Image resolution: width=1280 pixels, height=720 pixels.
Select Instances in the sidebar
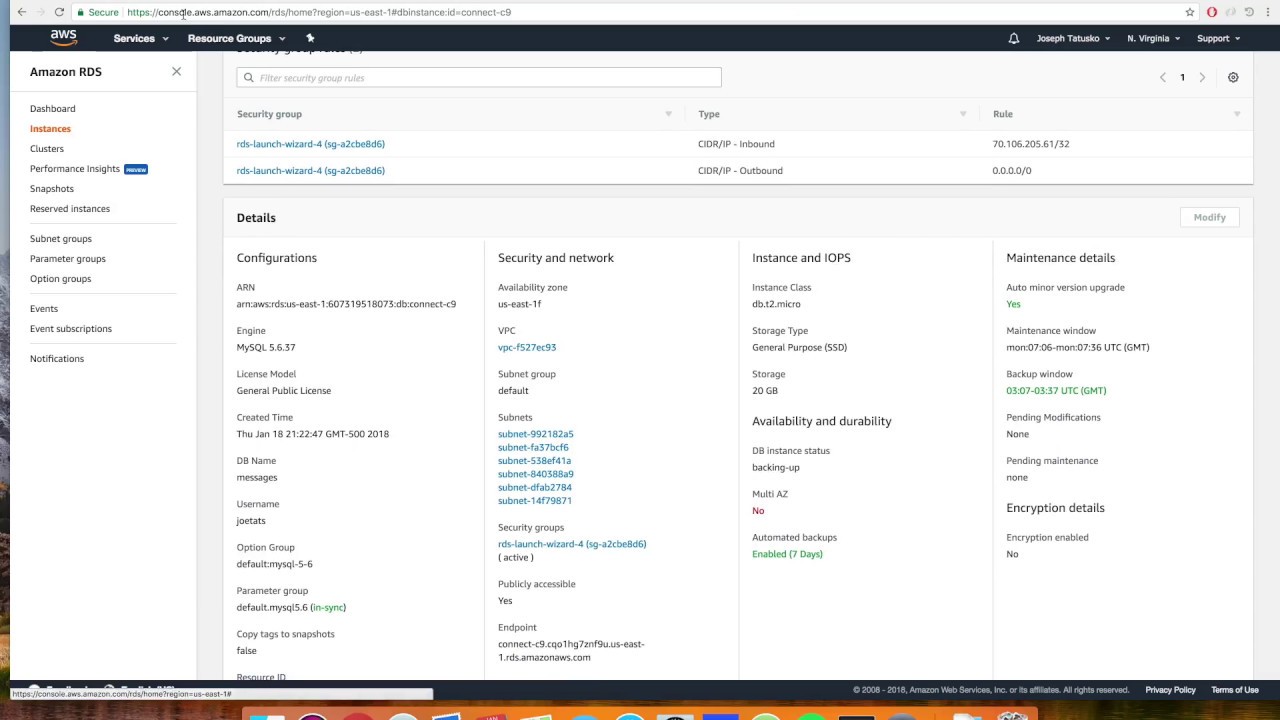tap(50, 128)
